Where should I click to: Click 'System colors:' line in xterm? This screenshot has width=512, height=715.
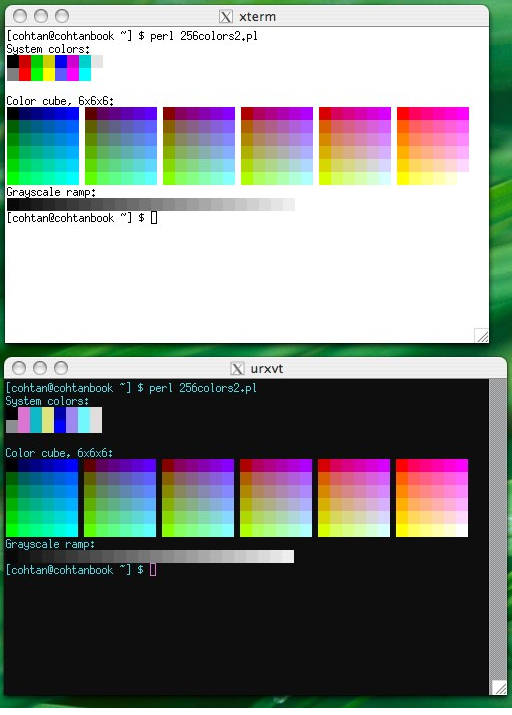tap(48, 49)
